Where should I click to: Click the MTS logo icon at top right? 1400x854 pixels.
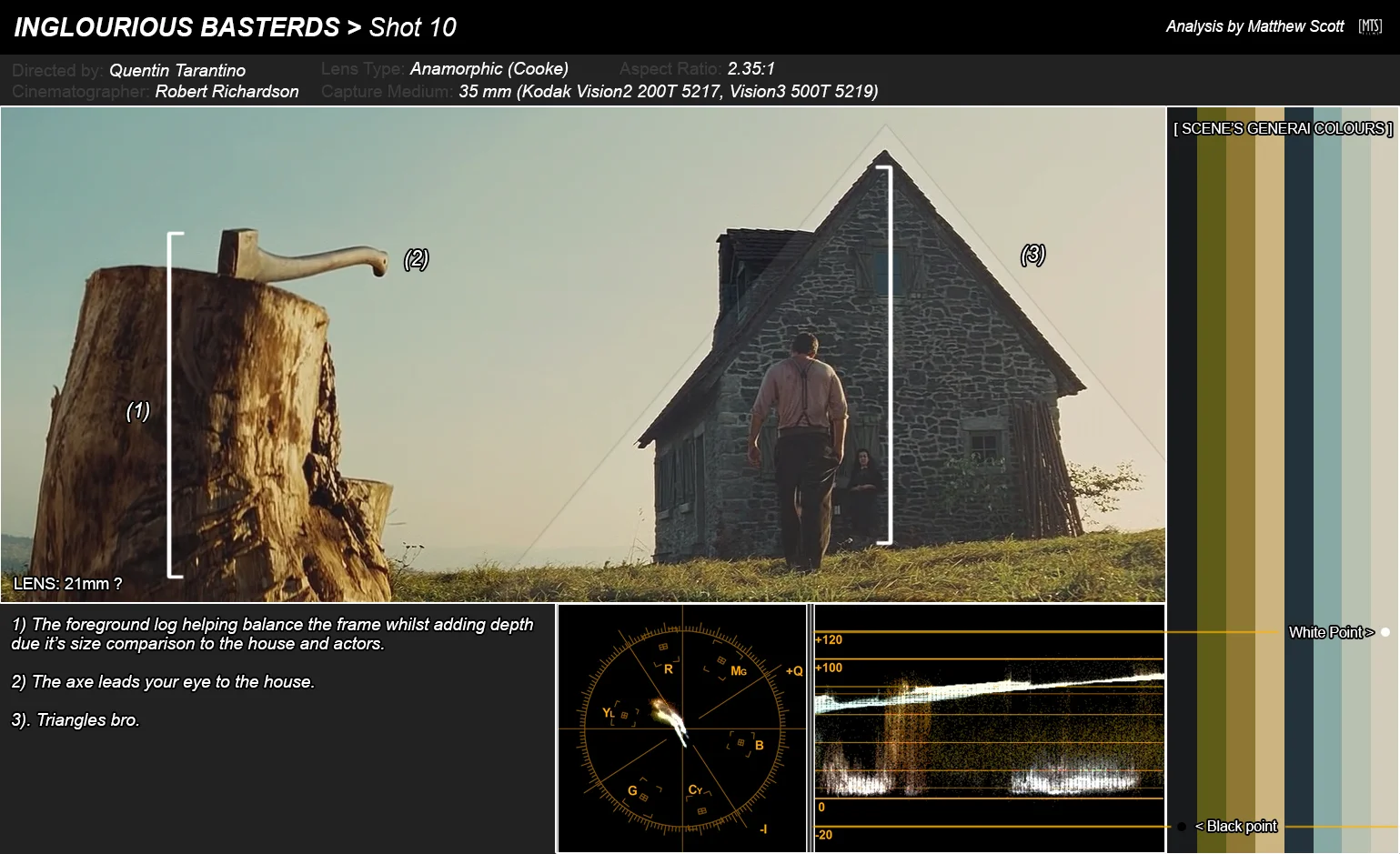click(1370, 26)
